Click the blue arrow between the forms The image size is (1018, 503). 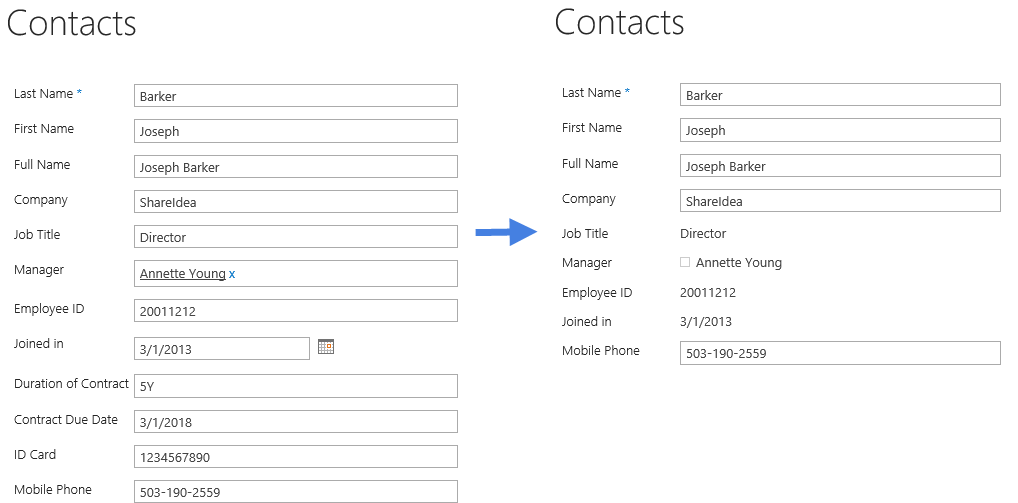(506, 232)
